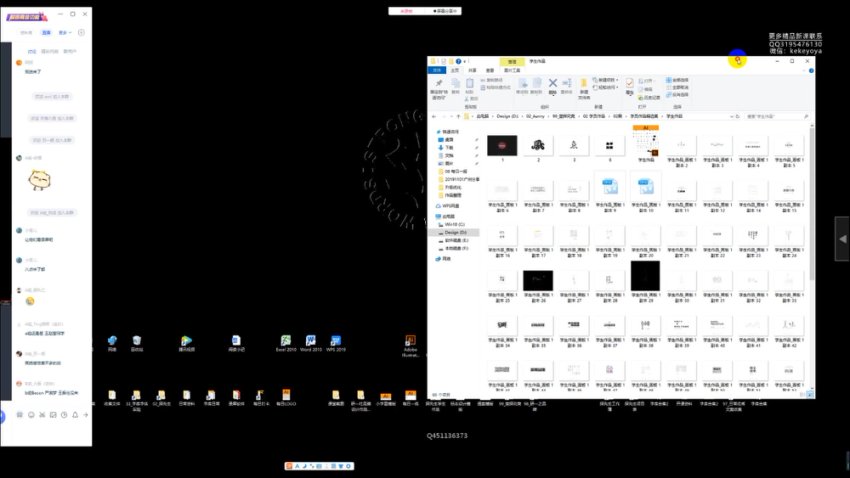The width and height of the screenshot is (850, 478).
Task: Click the image icon in chat toolbar
Action: (x=53, y=415)
